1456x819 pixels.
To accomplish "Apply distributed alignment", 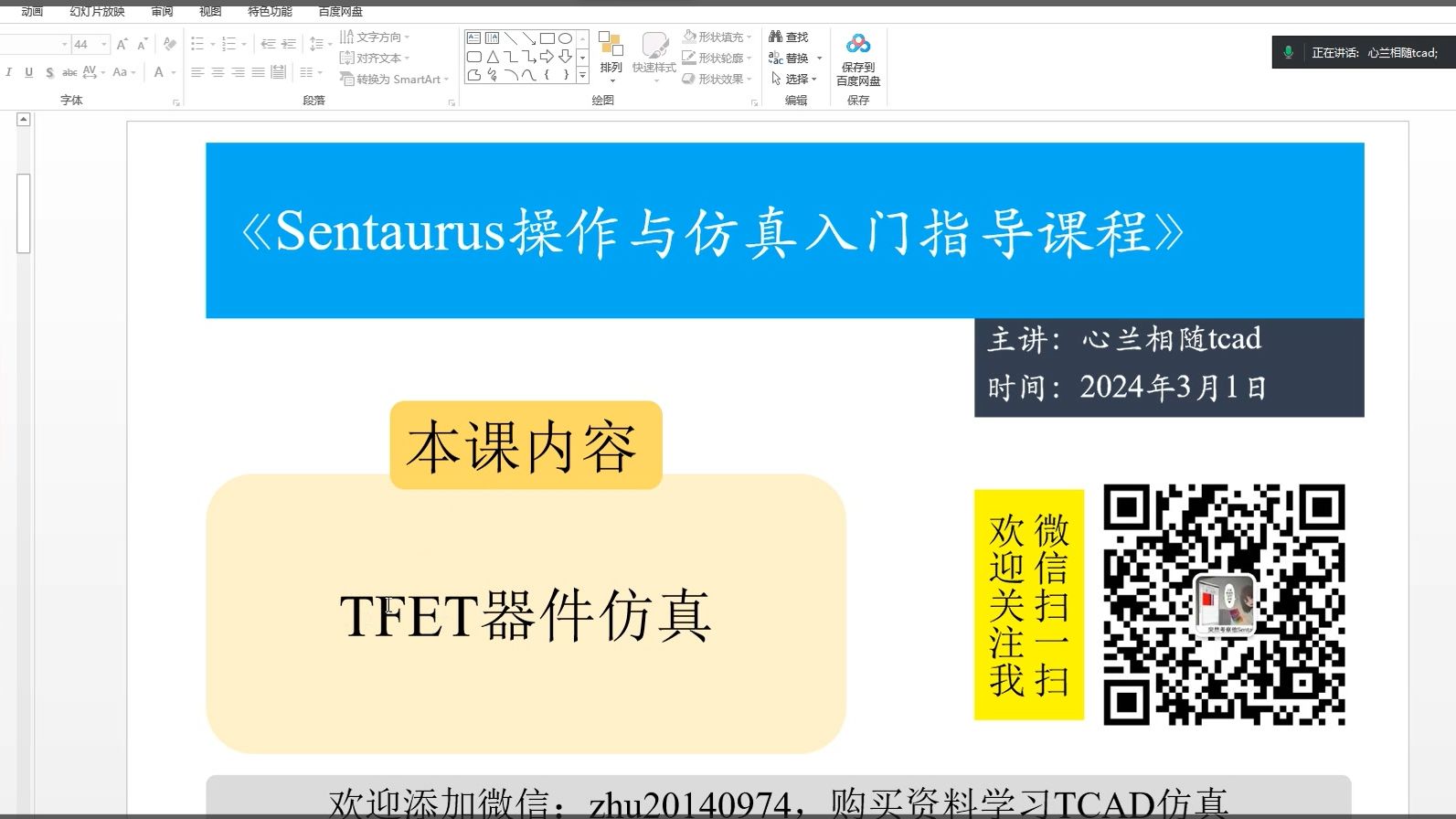I will (278, 72).
